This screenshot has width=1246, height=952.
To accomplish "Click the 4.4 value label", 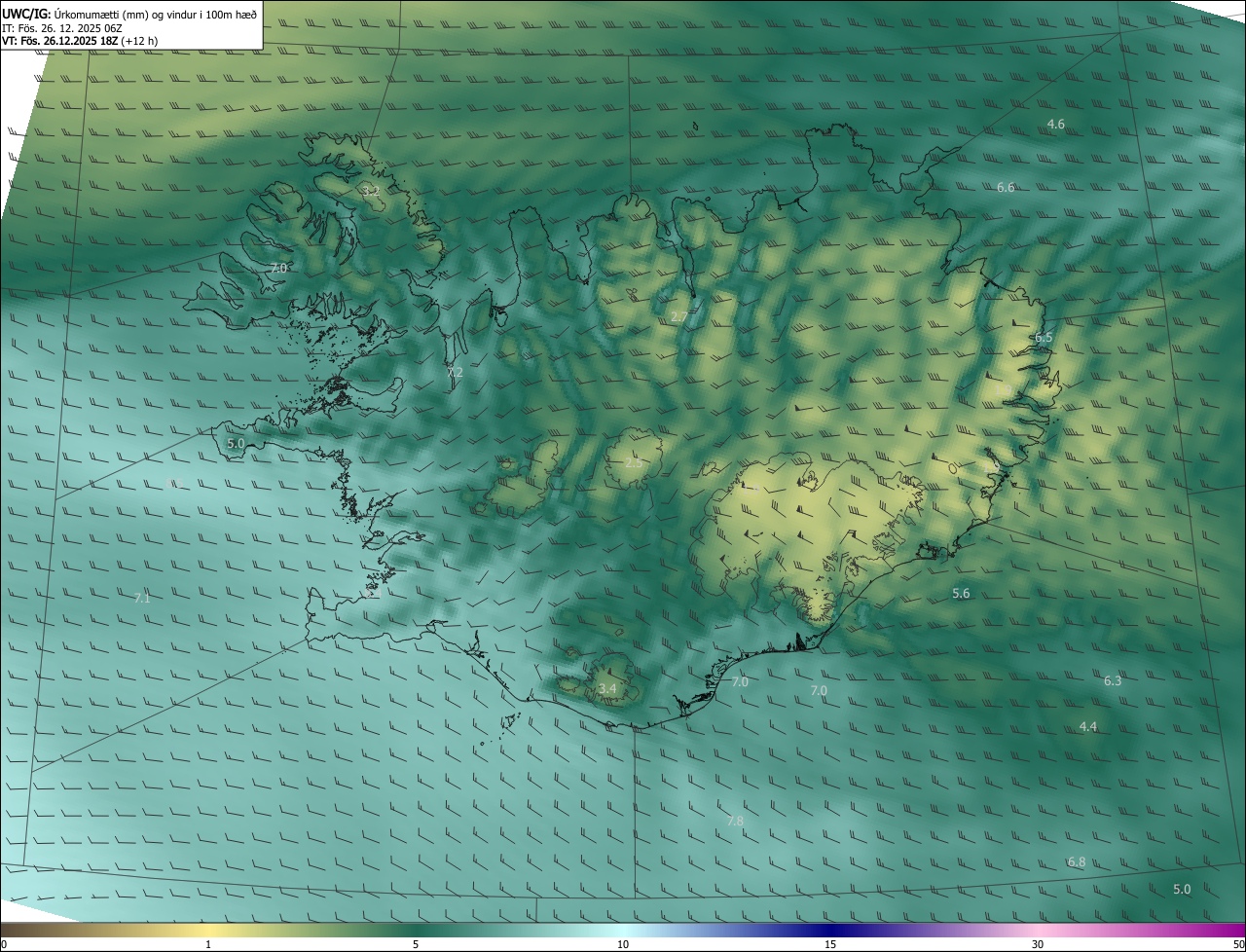I will click(1088, 726).
